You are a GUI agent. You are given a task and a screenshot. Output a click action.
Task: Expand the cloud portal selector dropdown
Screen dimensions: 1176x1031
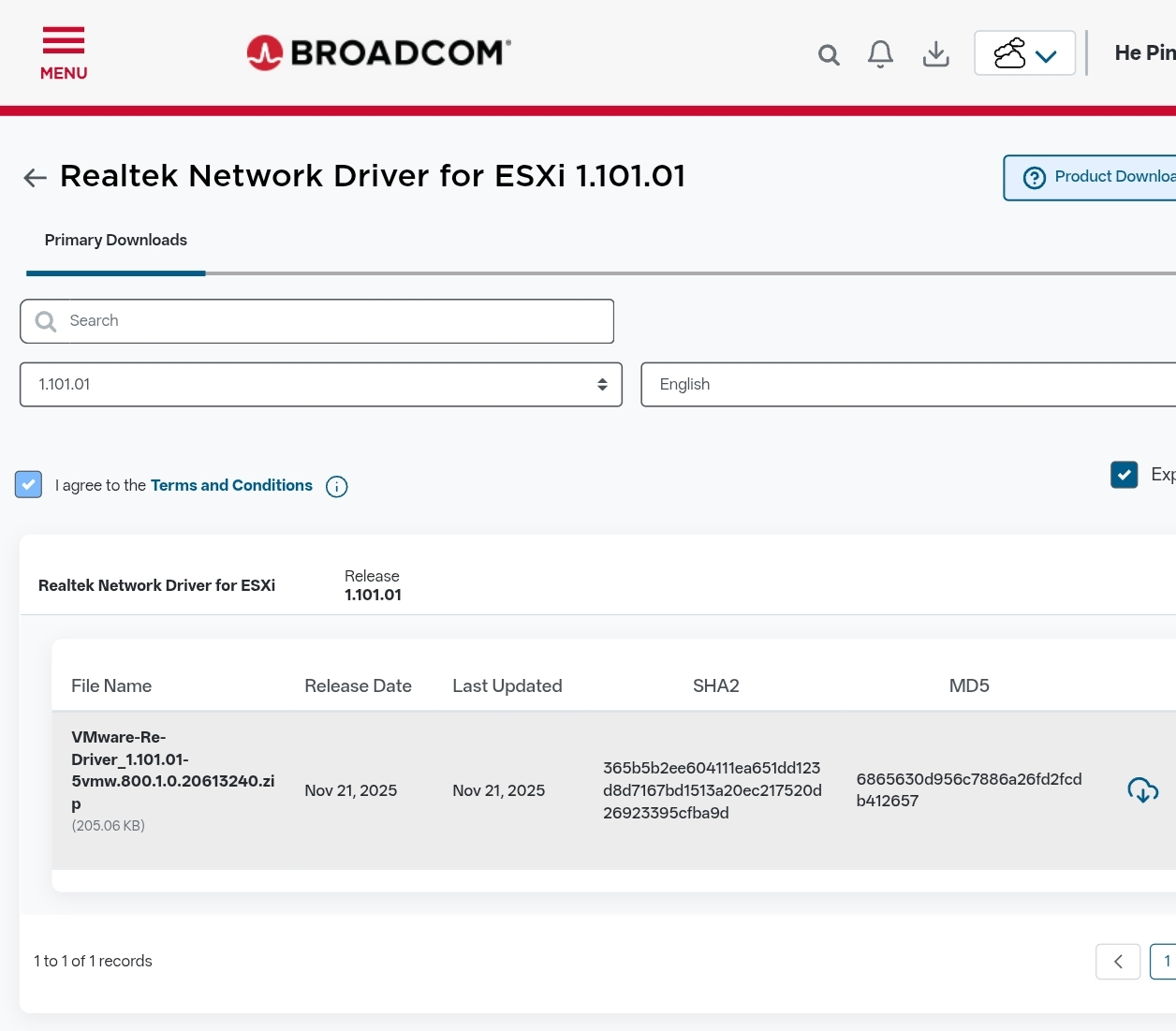click(x=1024, y=53)
